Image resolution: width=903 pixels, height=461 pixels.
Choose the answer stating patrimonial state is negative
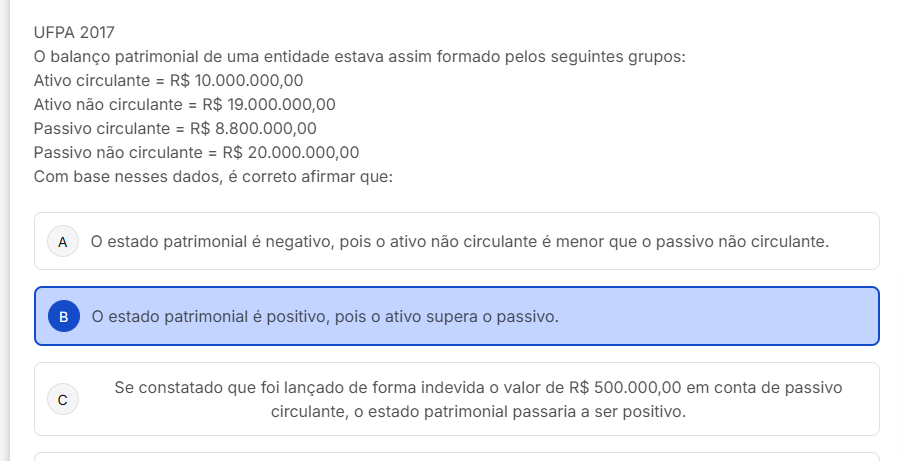[459, 242]
